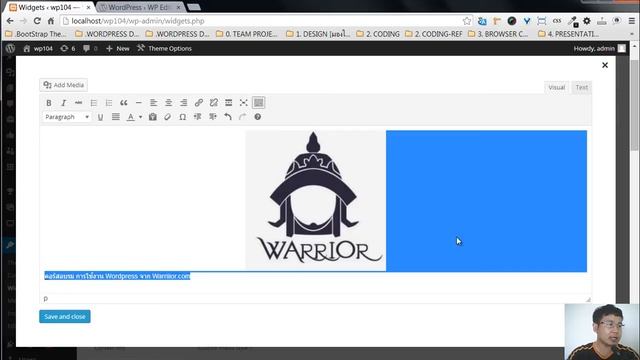Open the 1. DESIGN bookmark folder
640x360 pixels.
click(x=318, y=34)
